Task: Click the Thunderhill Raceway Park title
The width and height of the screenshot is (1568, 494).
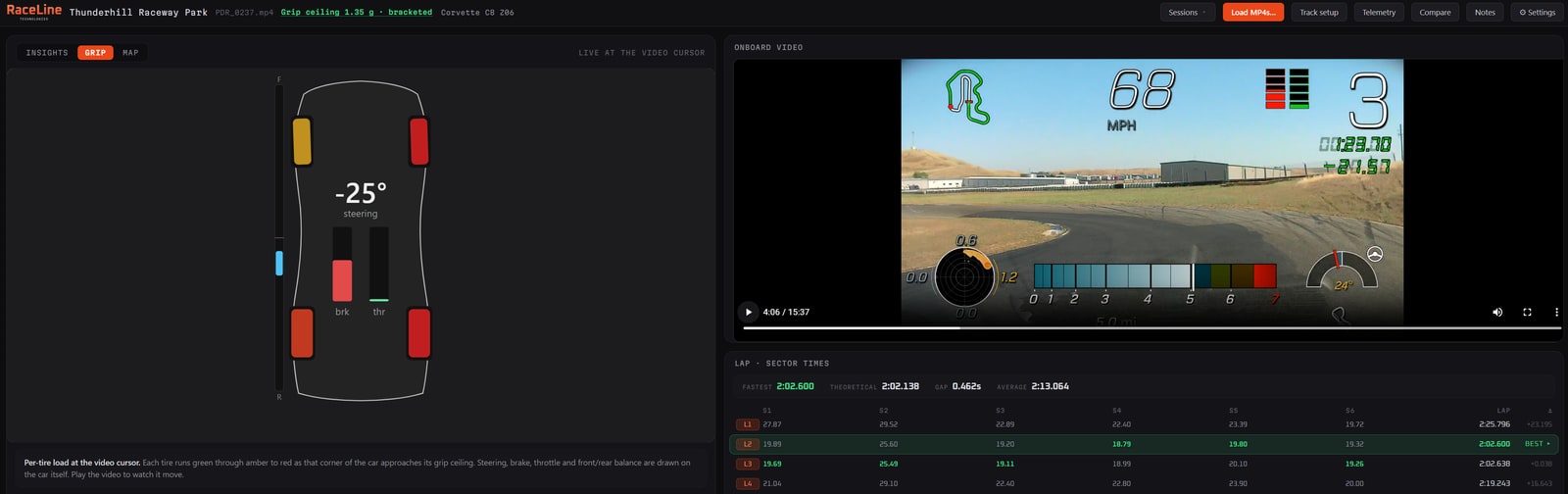Action: point(138,13)
